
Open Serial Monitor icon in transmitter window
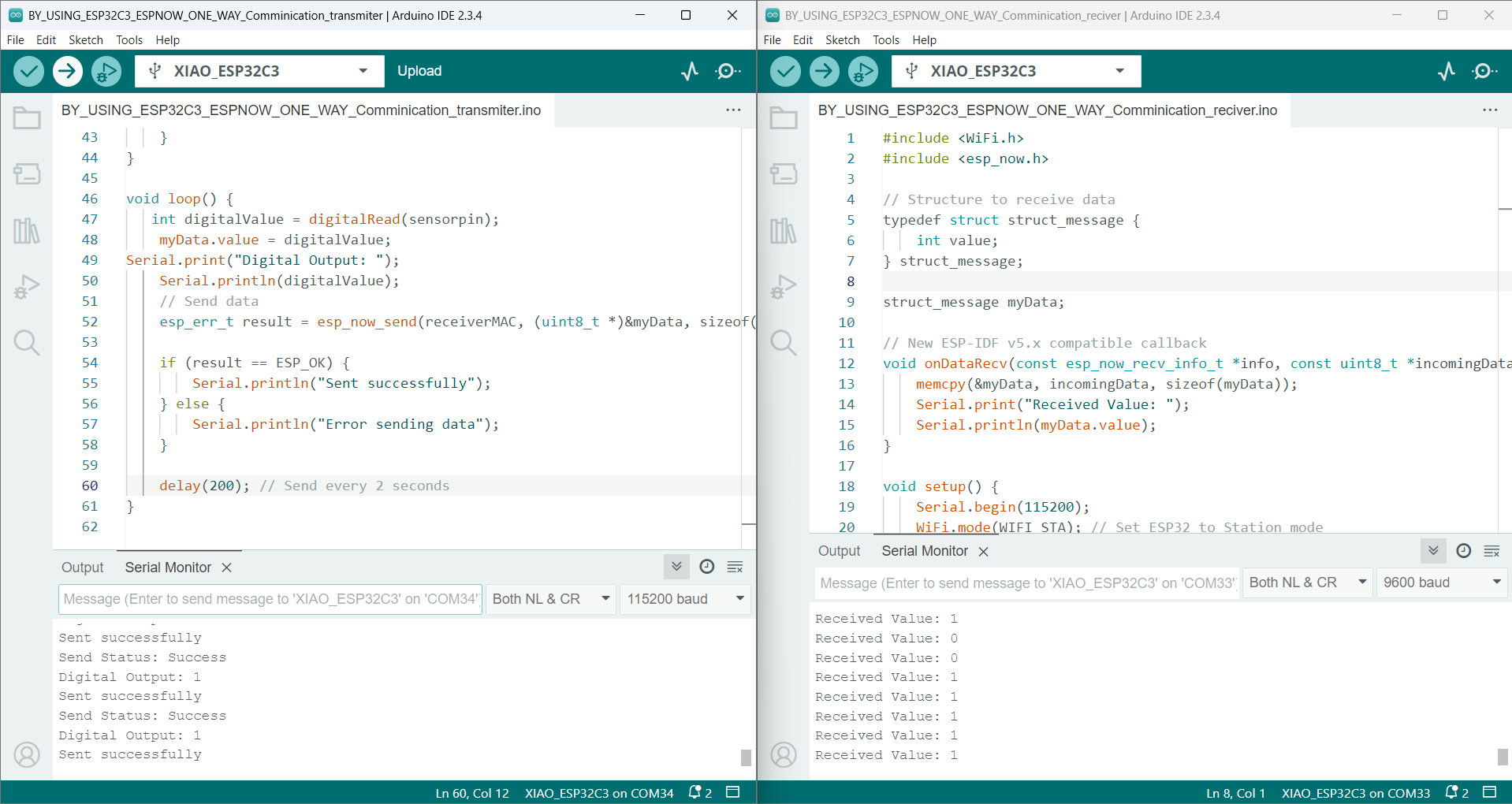pos(728,71)
